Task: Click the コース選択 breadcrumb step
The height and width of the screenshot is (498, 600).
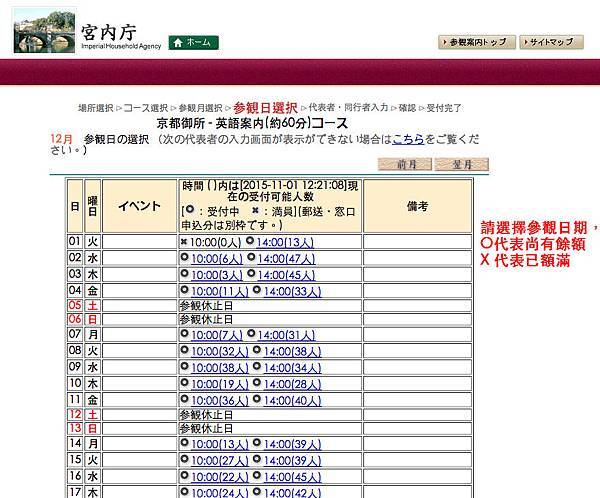Action: coord(146,108)
